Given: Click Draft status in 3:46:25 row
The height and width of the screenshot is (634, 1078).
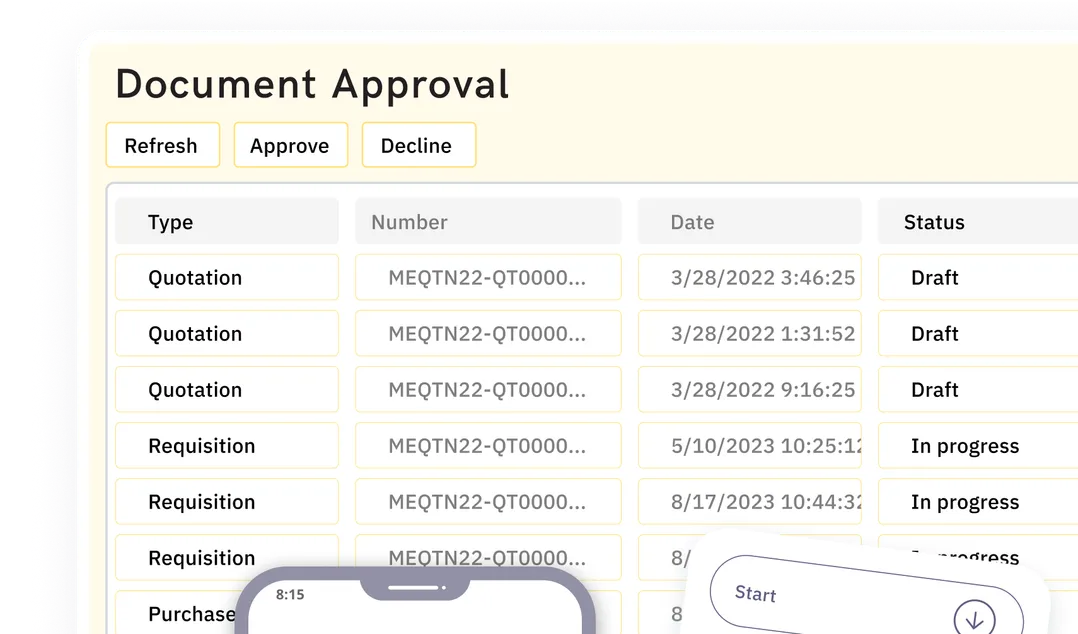Looking at the screenshot, I should pos(978,277).
